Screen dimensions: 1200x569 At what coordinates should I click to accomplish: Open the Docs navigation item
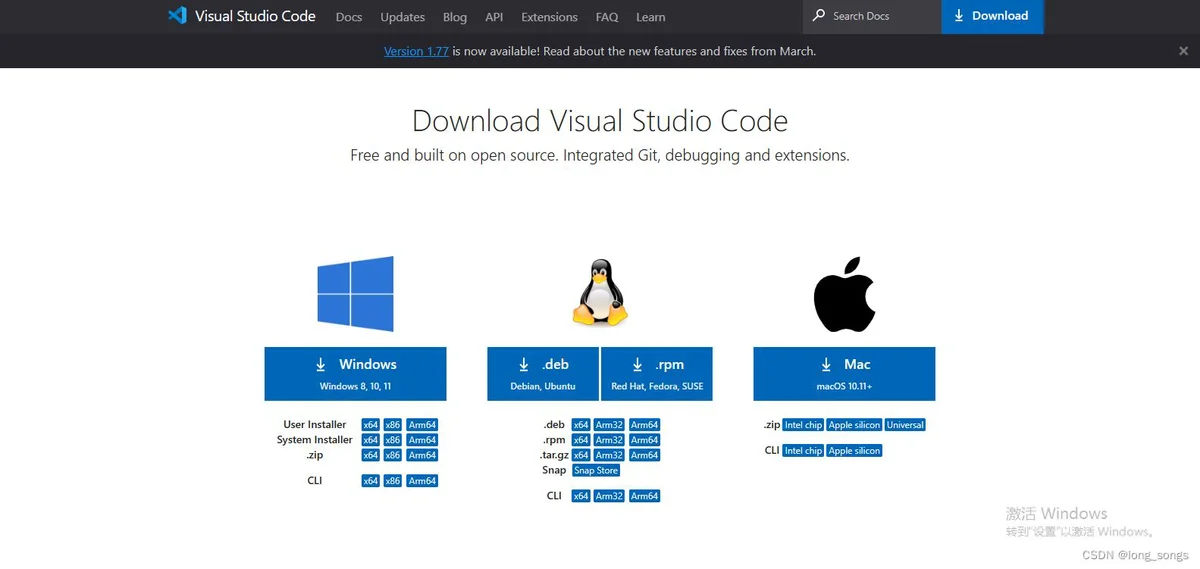tap(349, 17)
